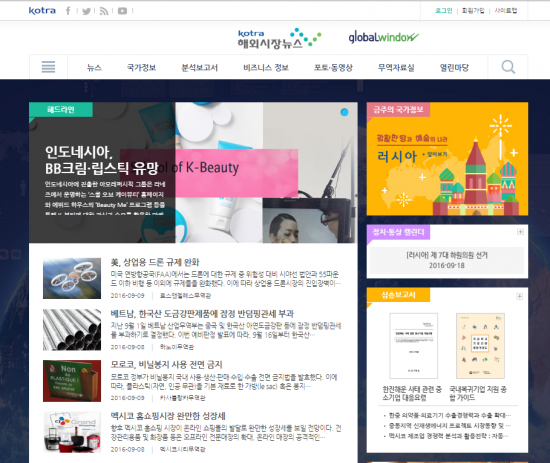Image resolution: width=550 pixels, height=463 pixels.
Task: Open article 모로코, 비닐봉지 사용 전면 금지
Action: pyautogui.click(x=167, y=364)
